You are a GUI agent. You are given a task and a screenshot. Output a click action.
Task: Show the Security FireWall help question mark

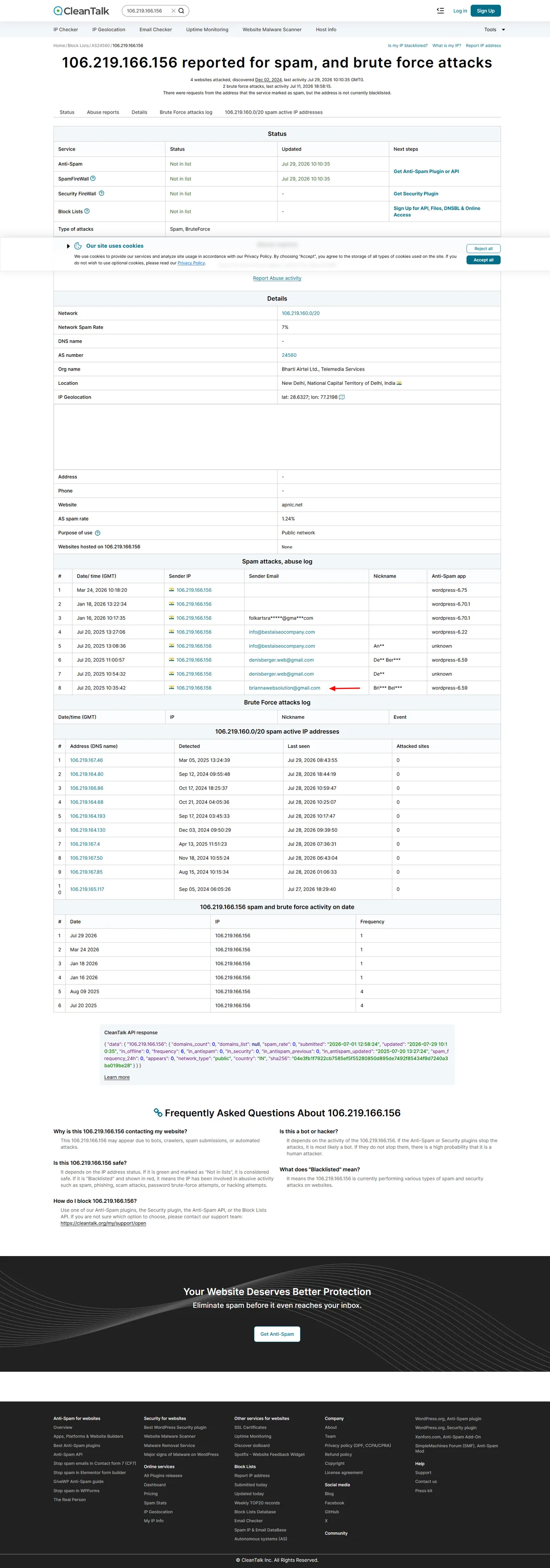102,194
